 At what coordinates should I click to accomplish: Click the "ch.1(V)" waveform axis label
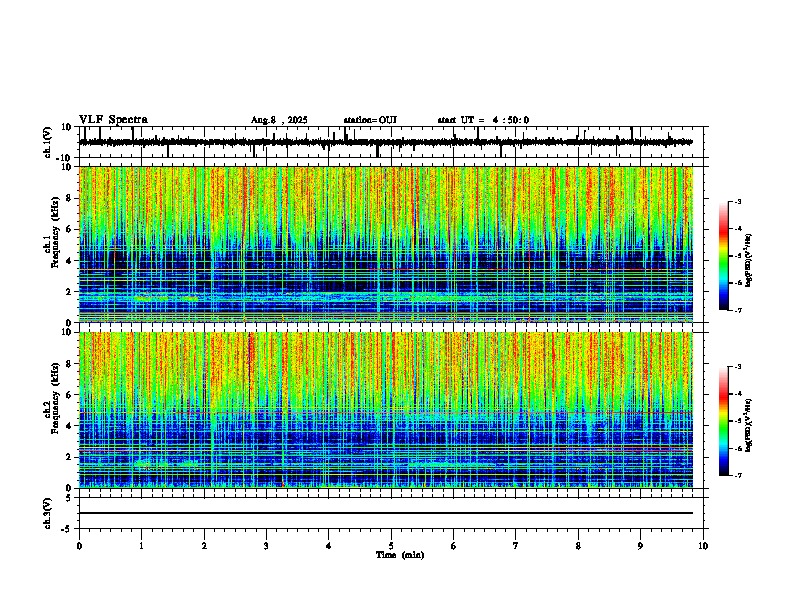coord(48,142)
